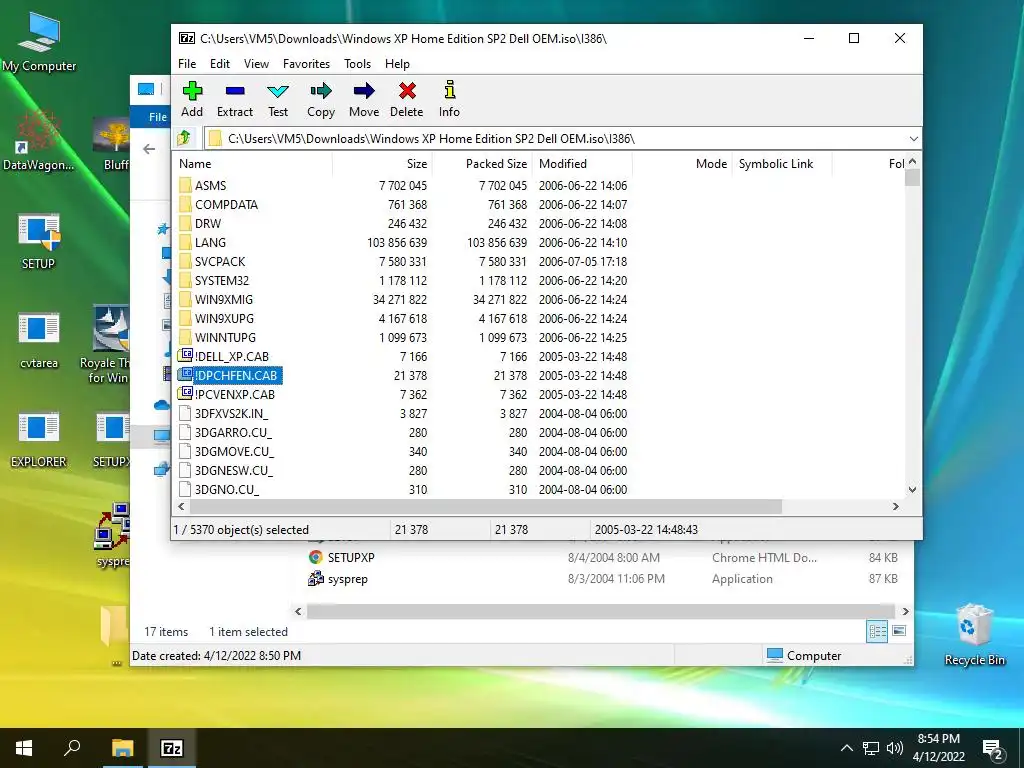The width and height of the screenshot is (1024, 768).
Task: Open the notification center icon
Action: [x=993, y=749]
